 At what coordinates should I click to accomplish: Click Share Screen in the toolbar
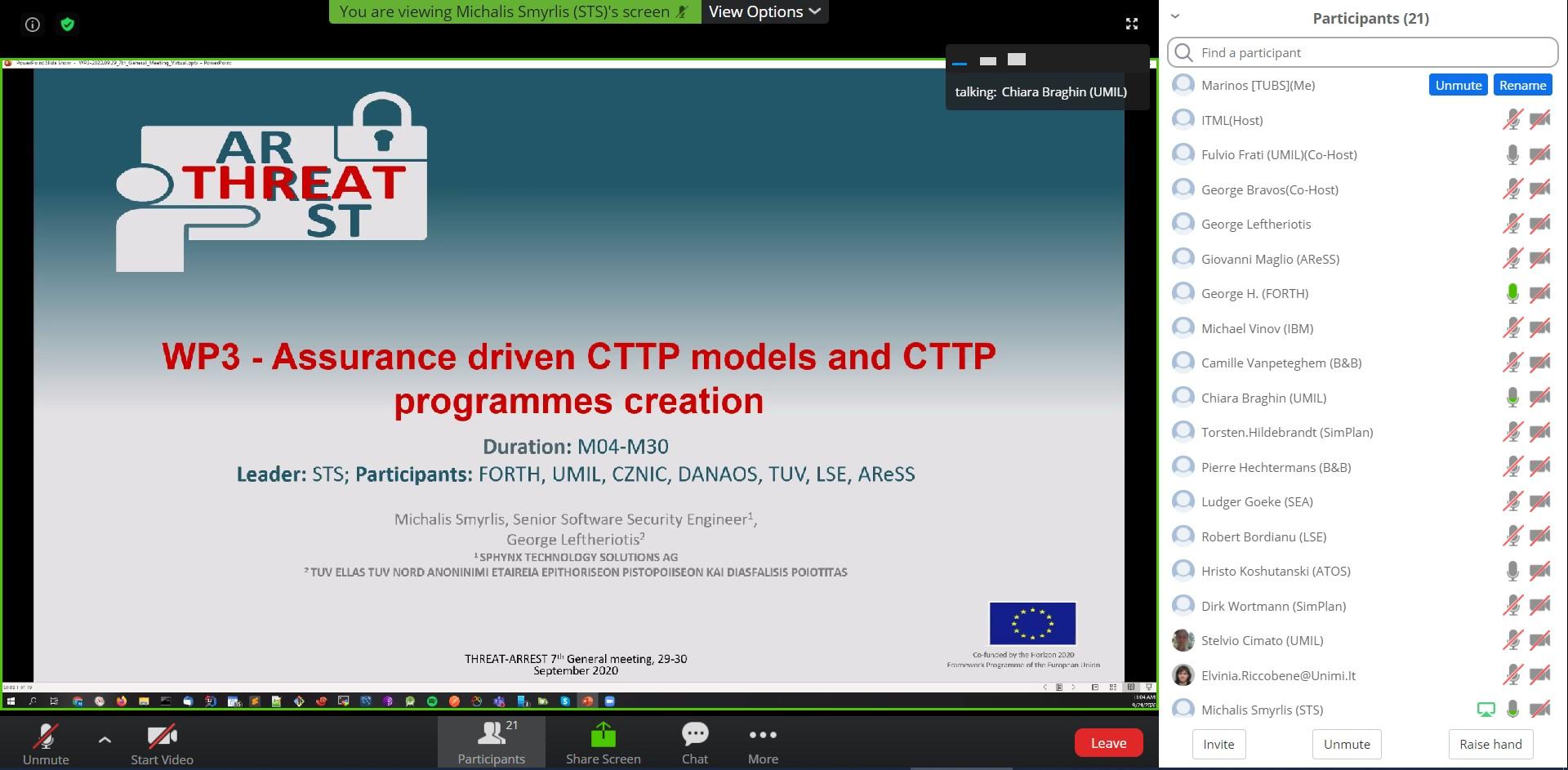(603, 743)
